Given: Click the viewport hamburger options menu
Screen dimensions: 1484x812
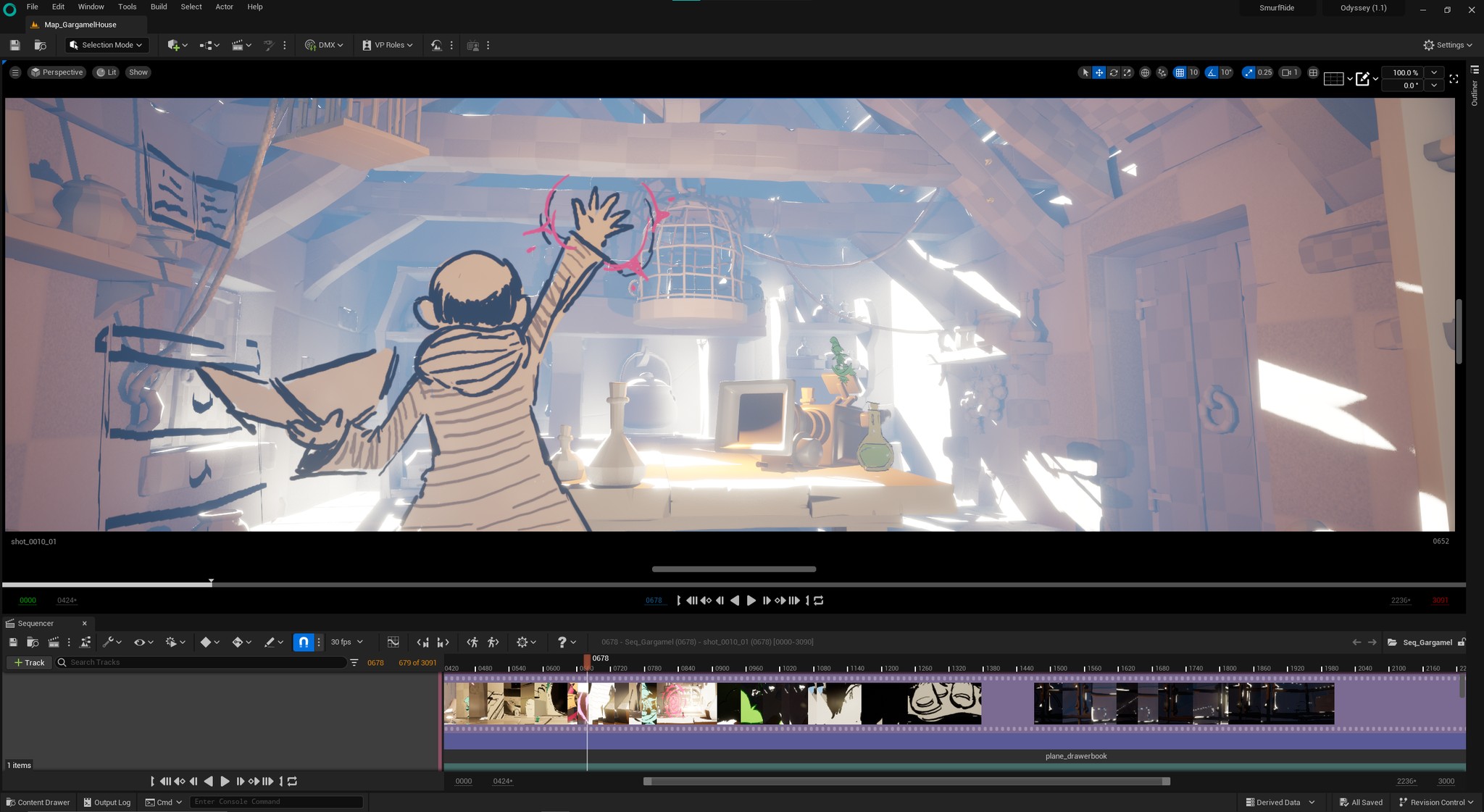Looking at the screenshot, I should pos(15,72).
